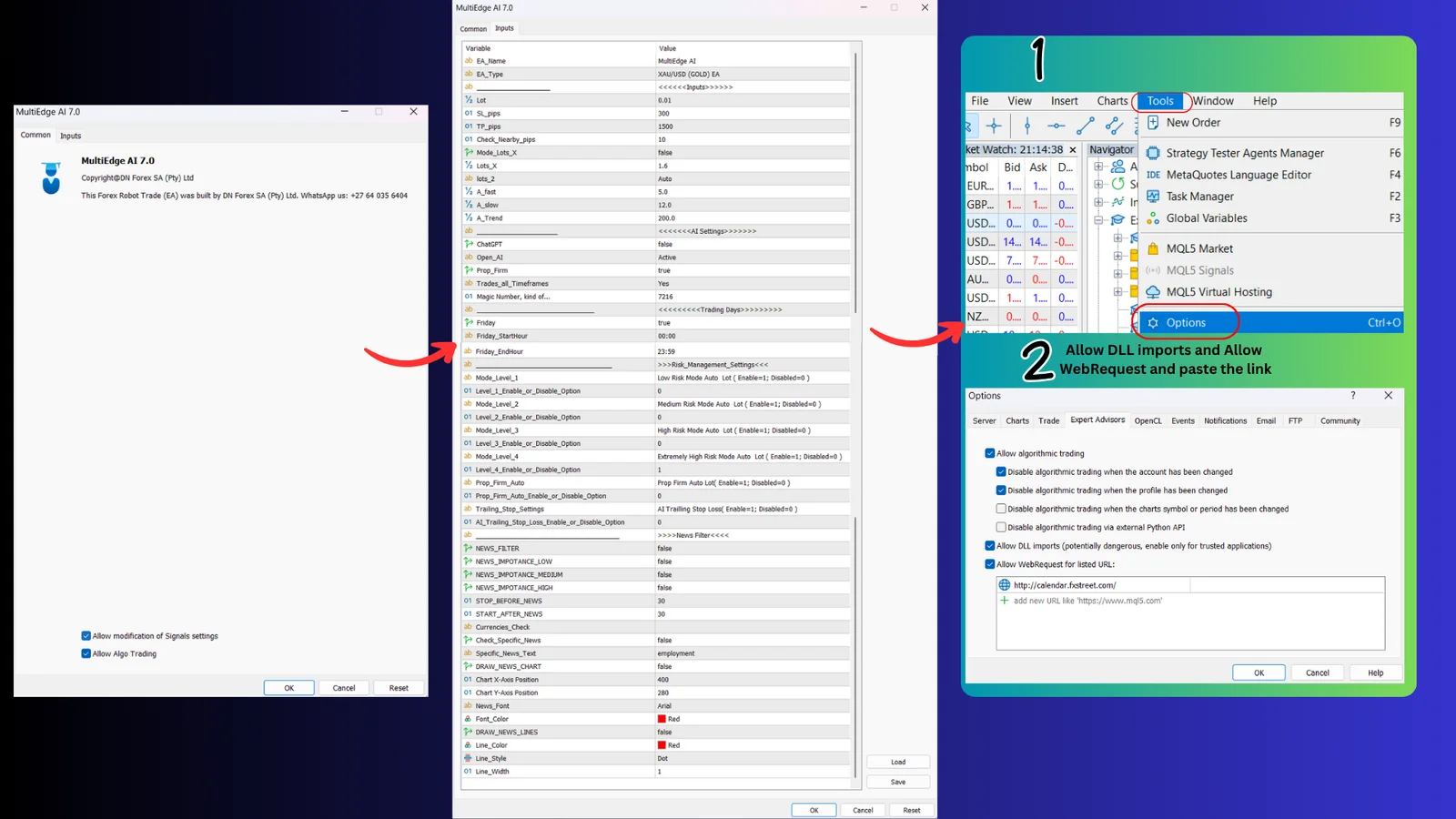The height and width of the screenshot is (819, 1456).
Task: Click the Task Manager monitor icon
Action: pyautogui.click(x=1153, y=197)
